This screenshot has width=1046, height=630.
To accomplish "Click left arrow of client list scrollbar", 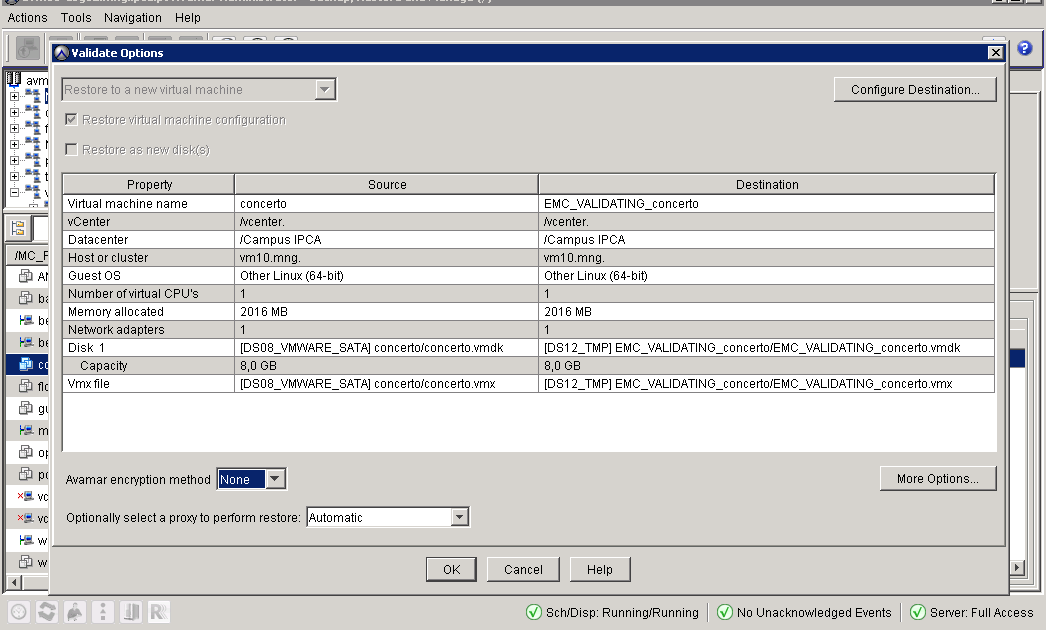I will click(13, 583).
